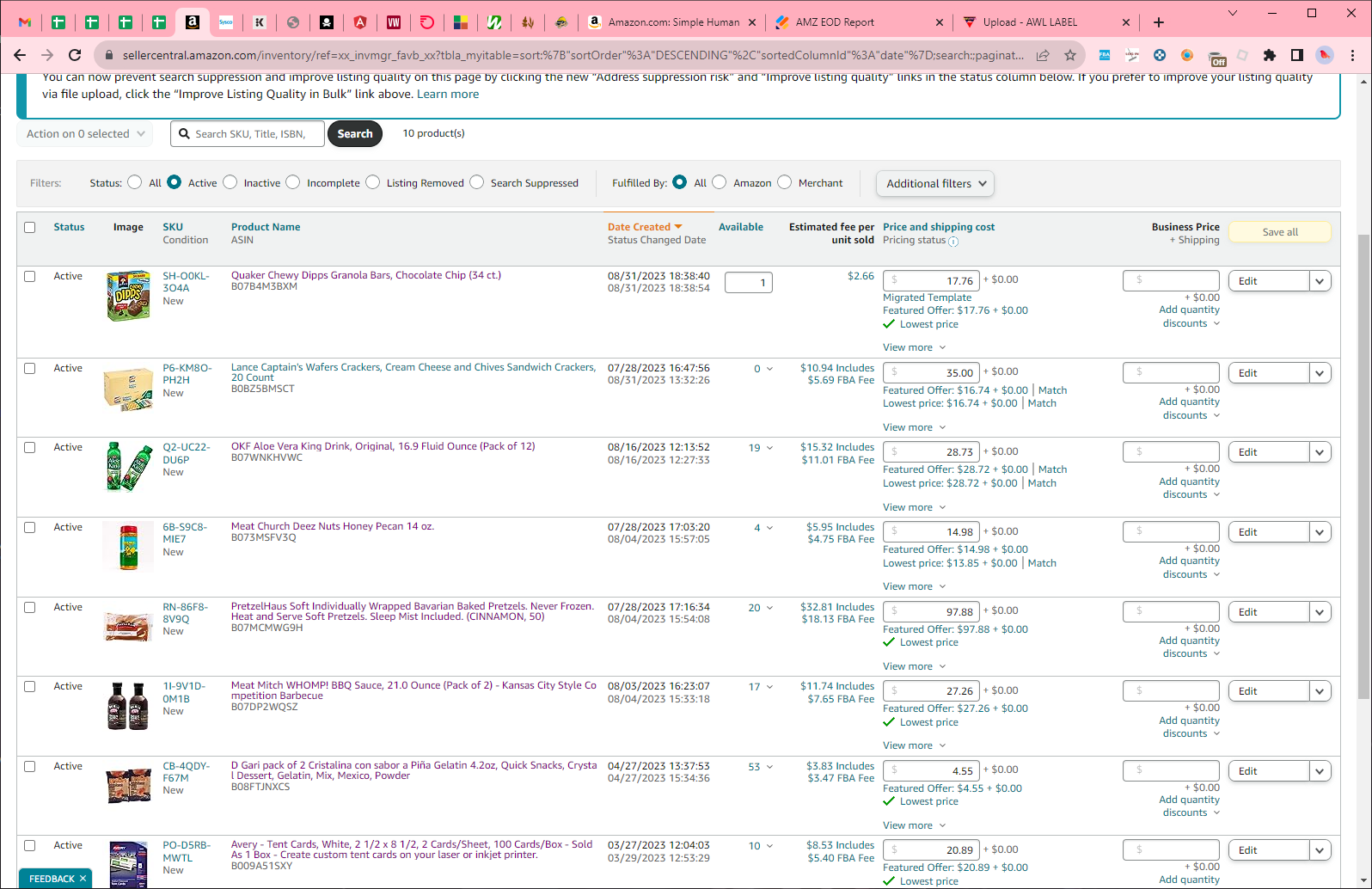This screenshot has width=1372, height=889.
Task: Reload the Seller Central page
Action: [x=75, y=55]
